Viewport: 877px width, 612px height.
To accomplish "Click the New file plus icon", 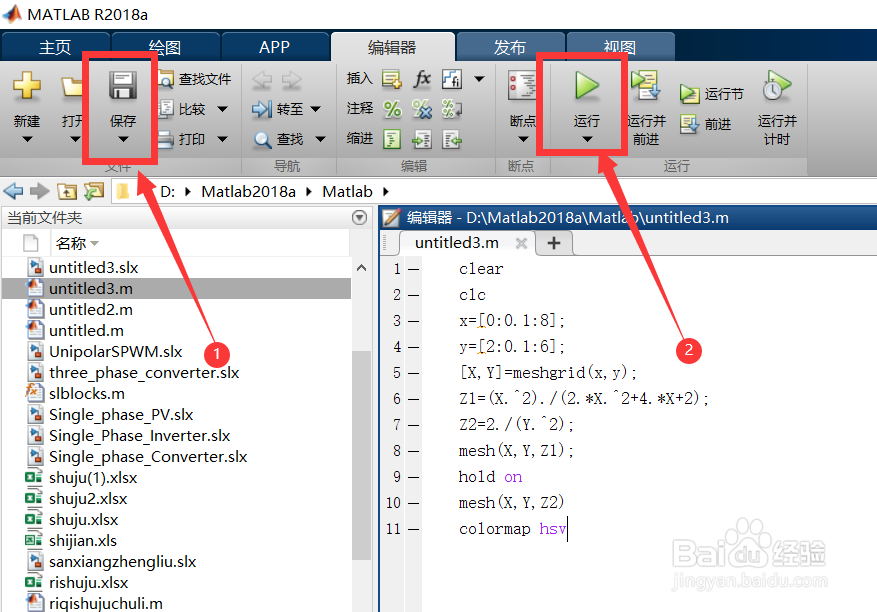I will coord(27,86).
